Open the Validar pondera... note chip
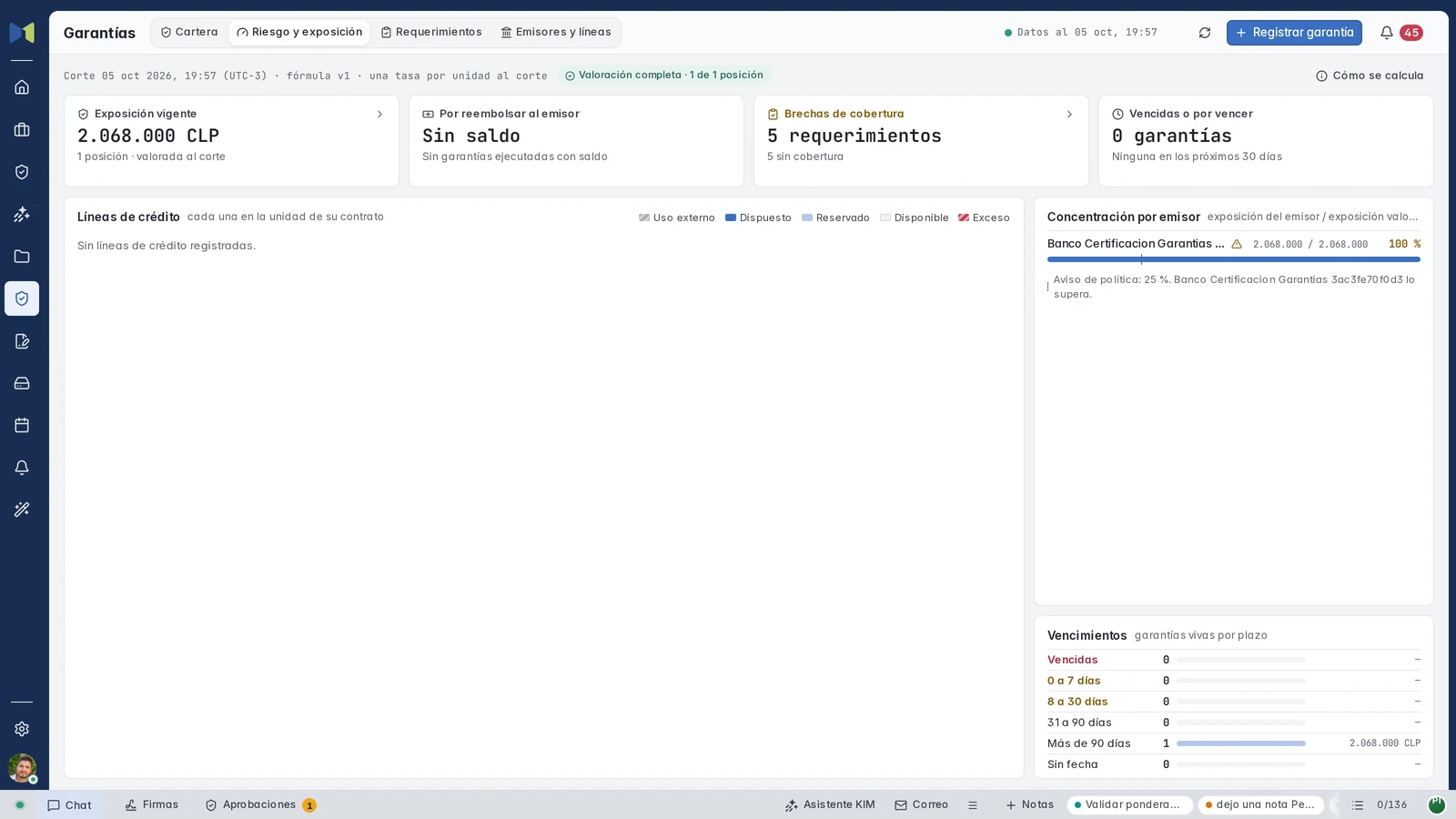Viewport: 1456px width, 819px height. (1129, 805)
